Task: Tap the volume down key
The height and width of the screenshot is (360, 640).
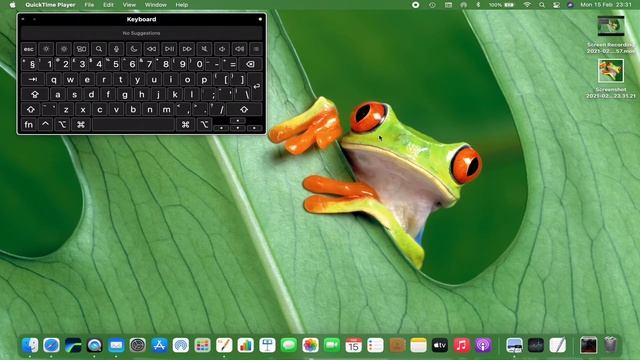Action: pos(222,49)
